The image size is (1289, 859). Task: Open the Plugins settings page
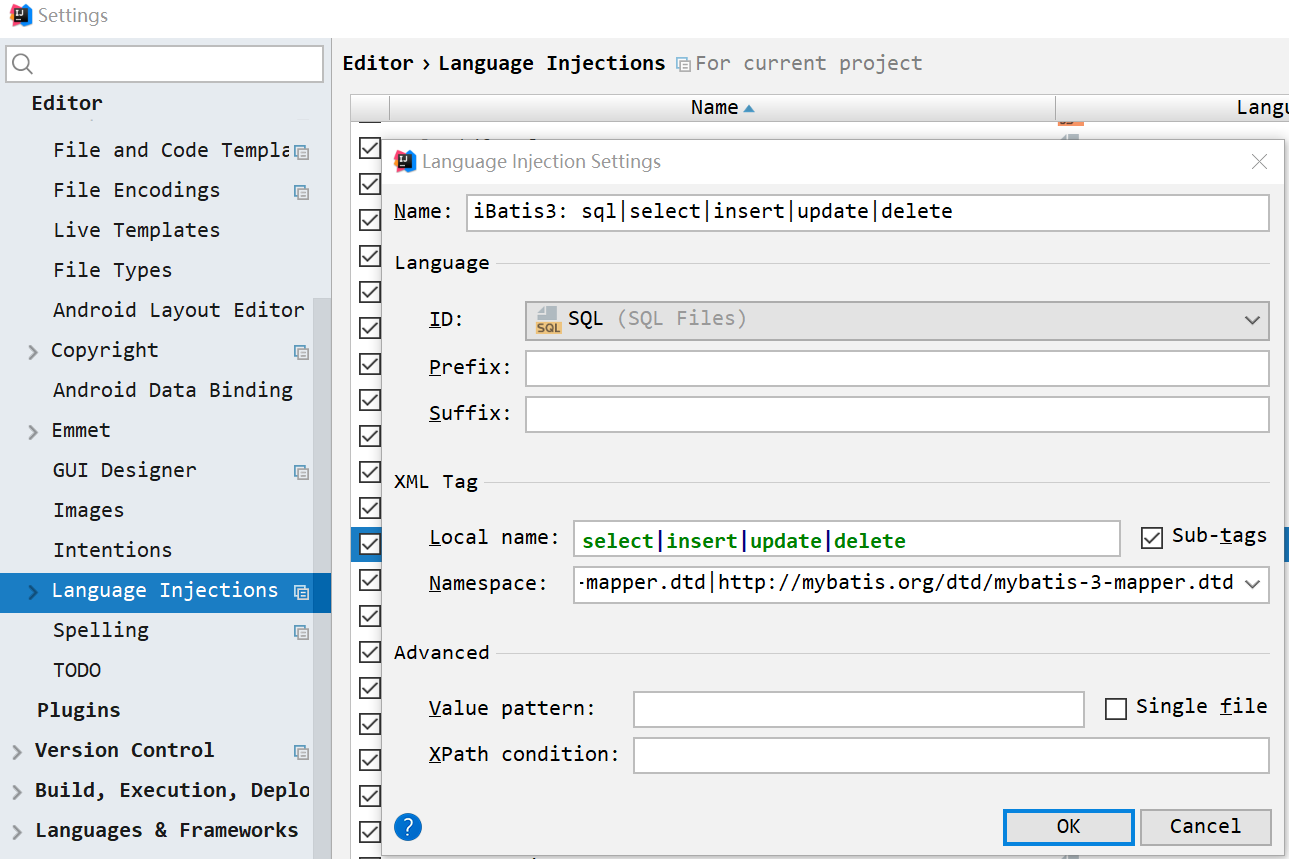(78, 710)
